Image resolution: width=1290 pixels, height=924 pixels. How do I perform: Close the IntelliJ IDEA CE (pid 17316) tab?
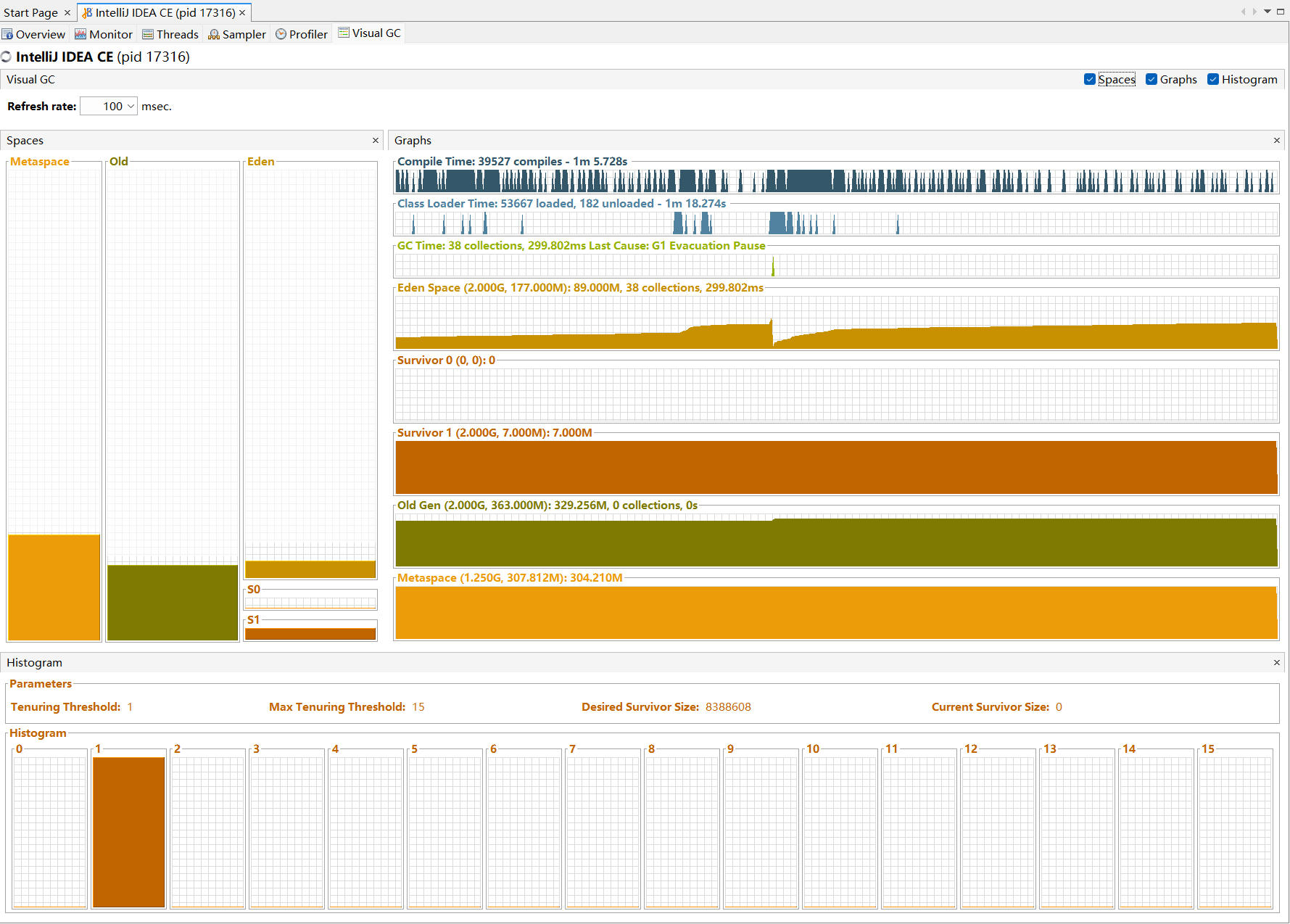click(242, 13)
